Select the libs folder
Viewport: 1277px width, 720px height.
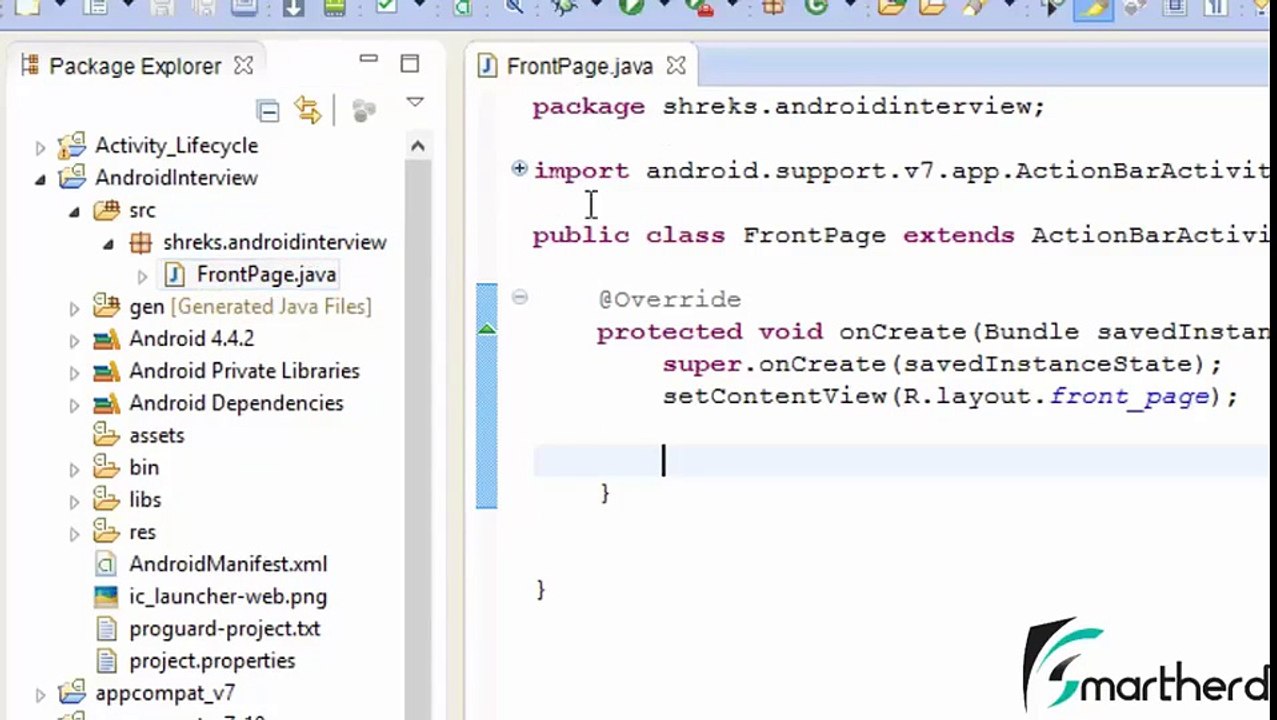(145, 499)
